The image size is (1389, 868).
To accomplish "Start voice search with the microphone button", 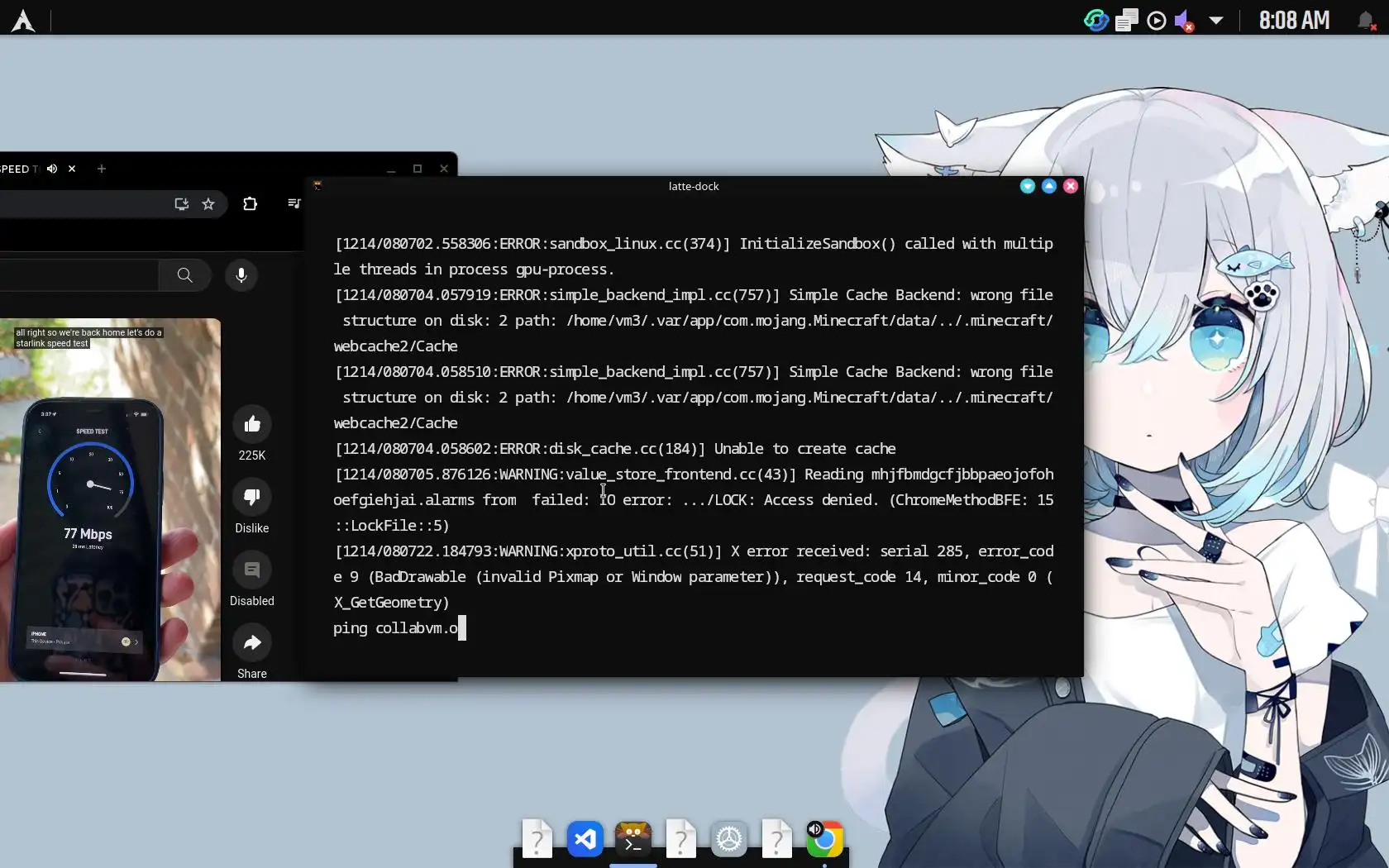I will (x=241, y=275).
